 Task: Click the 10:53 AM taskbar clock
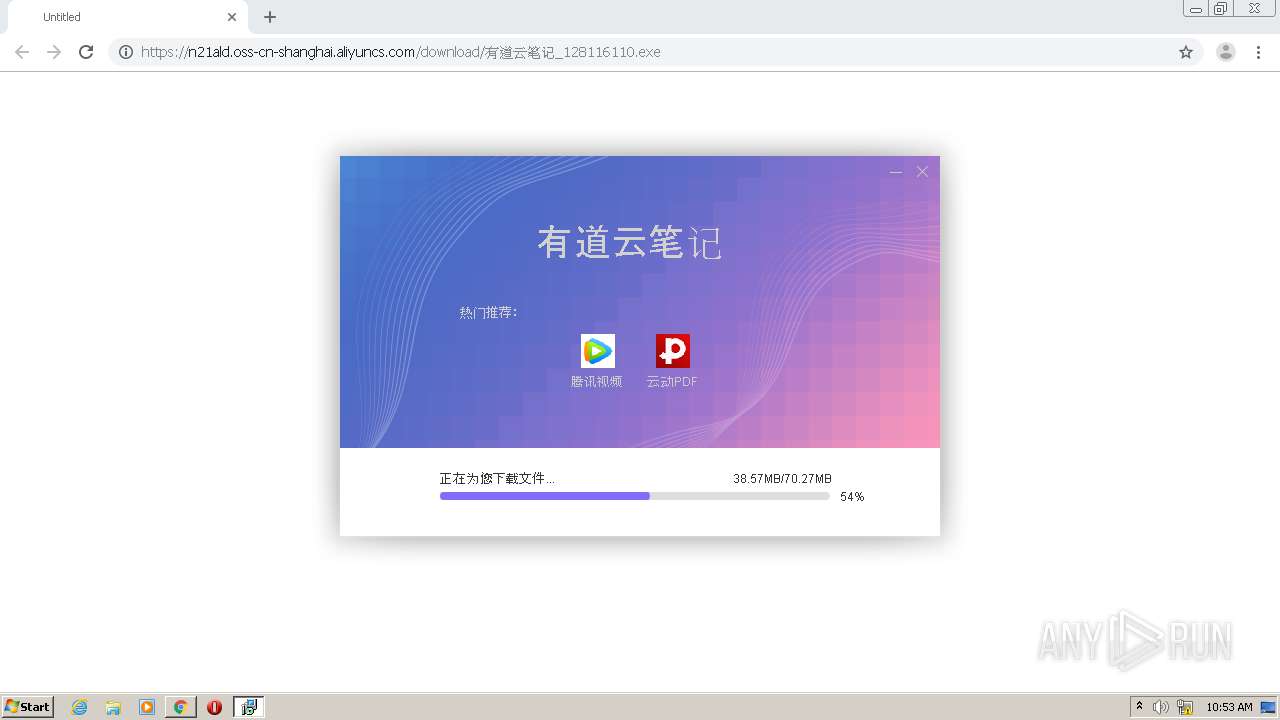coord(1229,707)
